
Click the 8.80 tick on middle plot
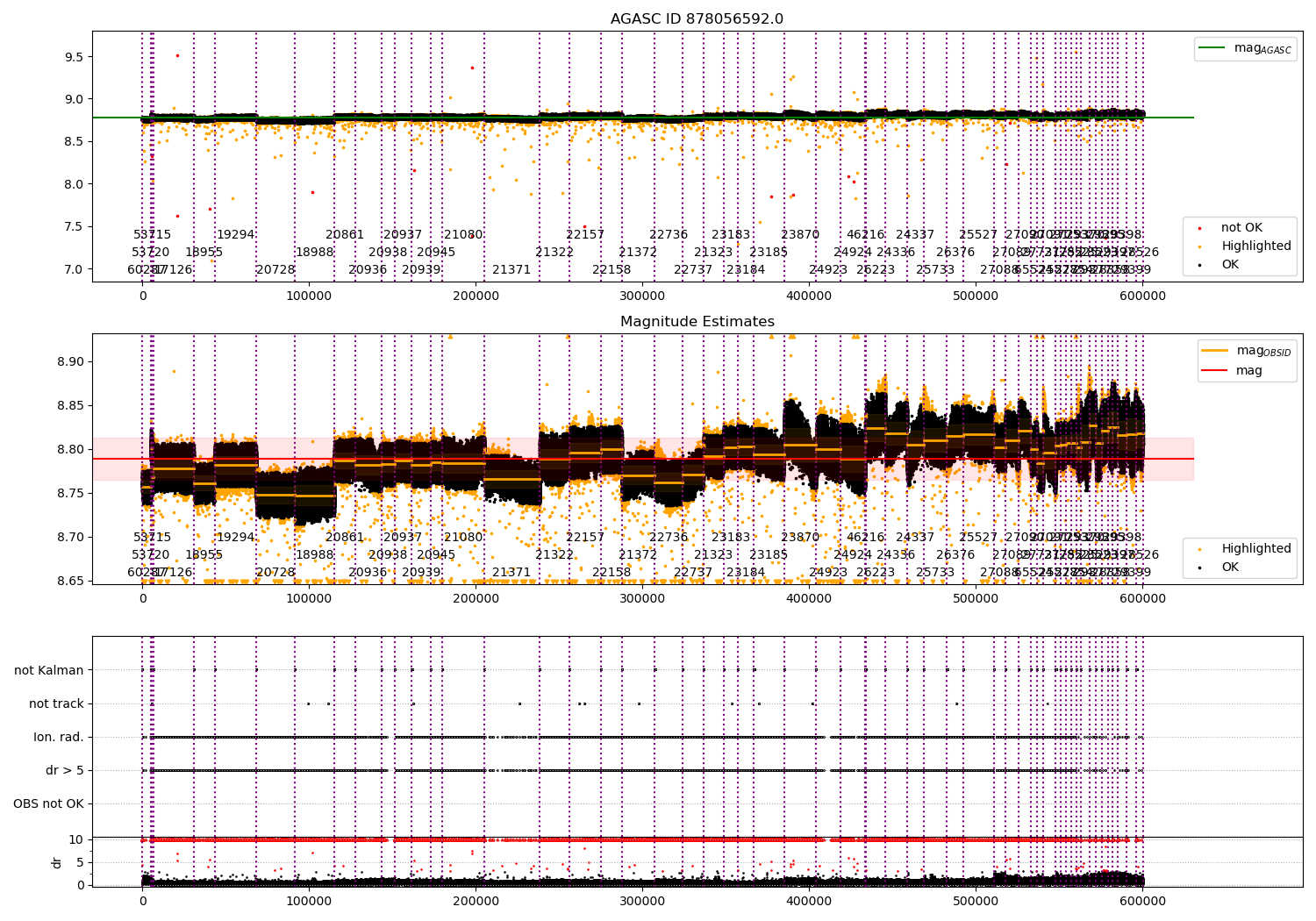(70, 450)
